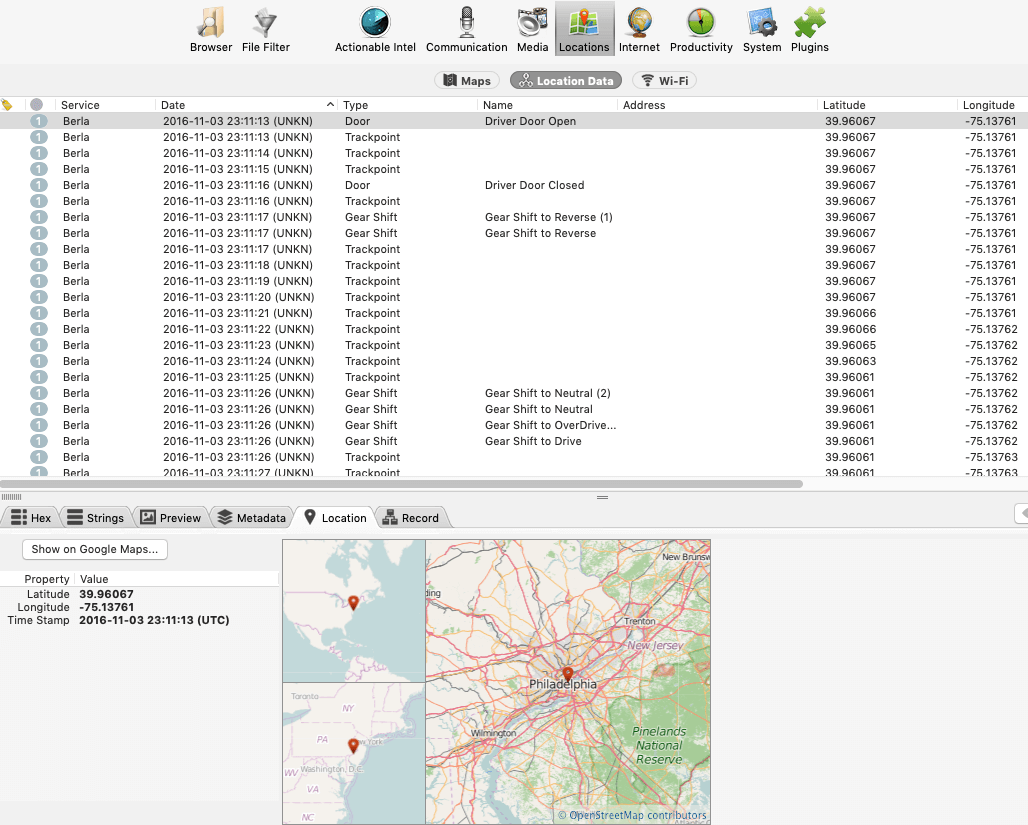The width and height of the screenshot is (1028, 825).
Task: Open the System category
Action: click(762, 28)
